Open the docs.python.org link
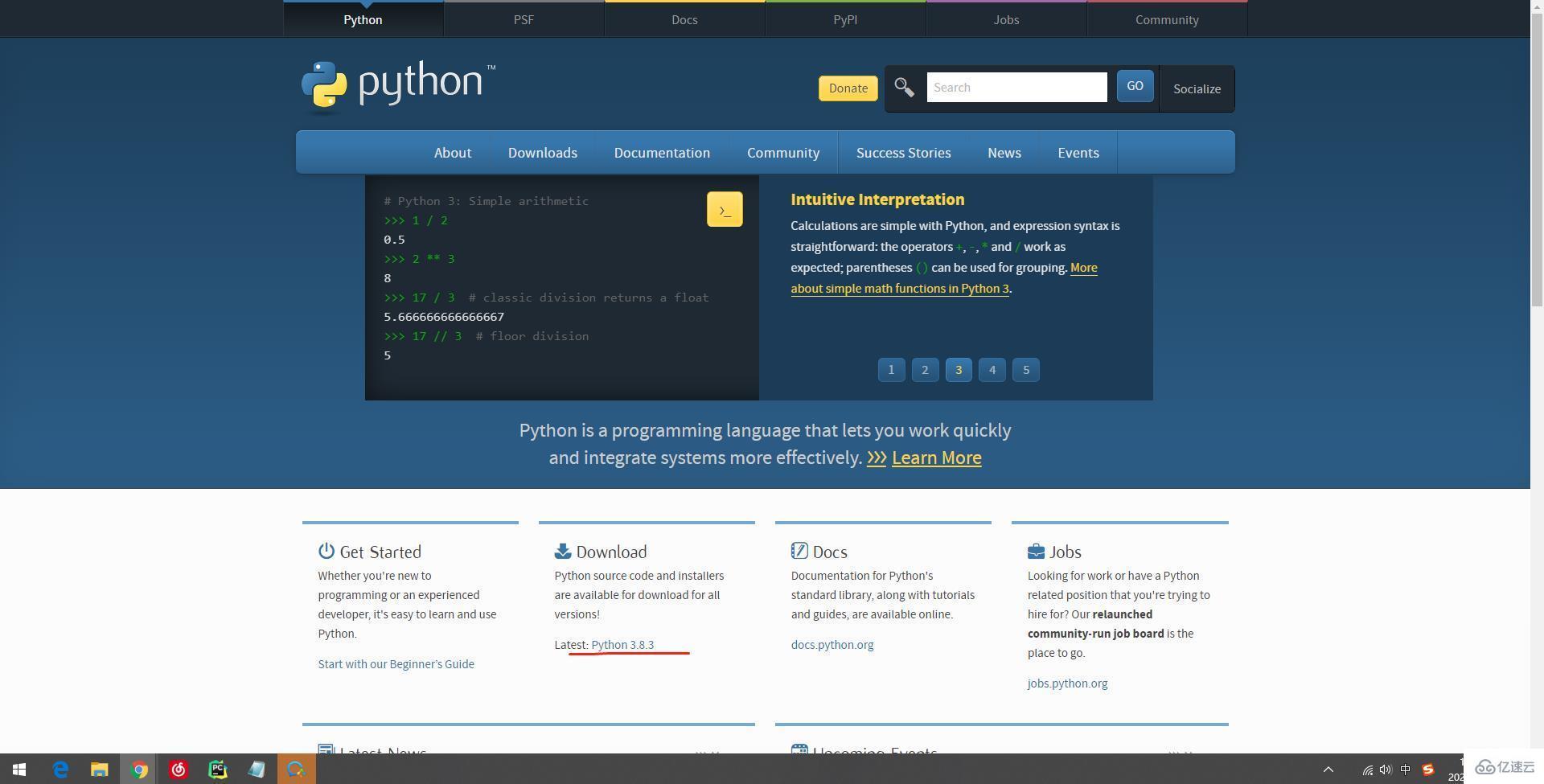Screen dimensions: 1544x784 click(x=832, y=645)
